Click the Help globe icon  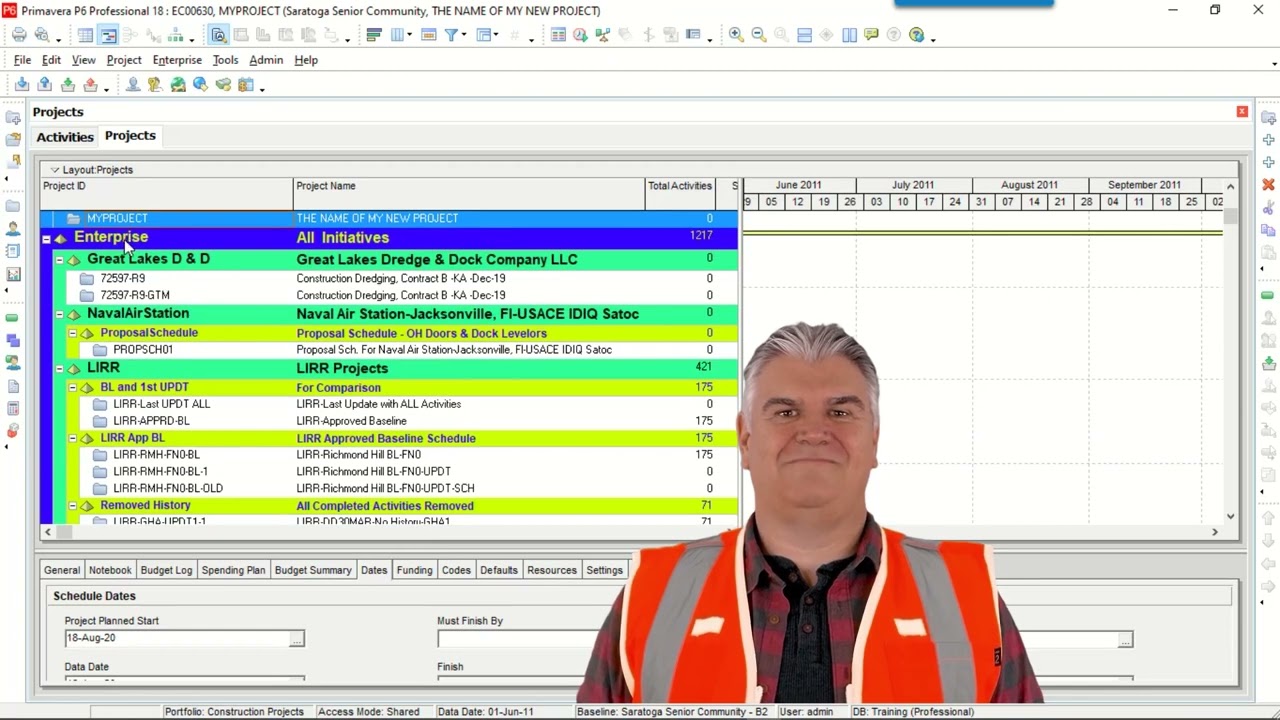917,35
